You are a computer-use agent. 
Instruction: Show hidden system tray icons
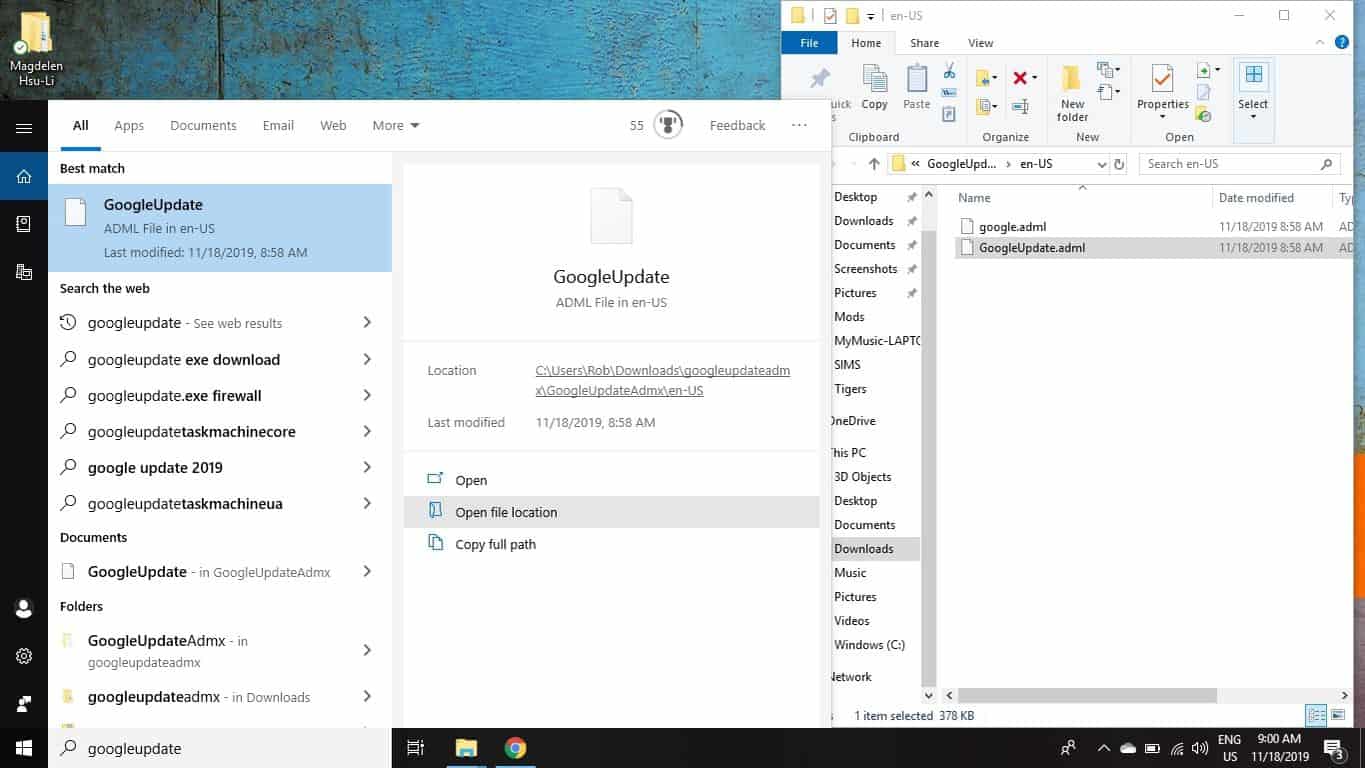(1104, 748)
